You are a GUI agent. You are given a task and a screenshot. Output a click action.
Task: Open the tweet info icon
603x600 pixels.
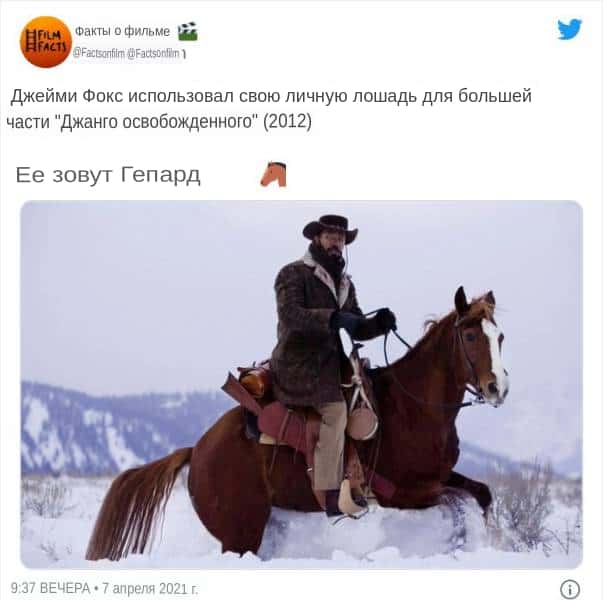570,589
